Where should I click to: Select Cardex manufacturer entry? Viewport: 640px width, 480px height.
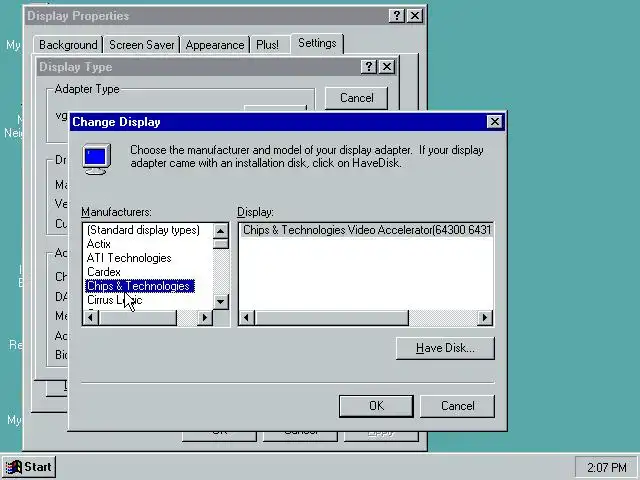tap(104, 272)
